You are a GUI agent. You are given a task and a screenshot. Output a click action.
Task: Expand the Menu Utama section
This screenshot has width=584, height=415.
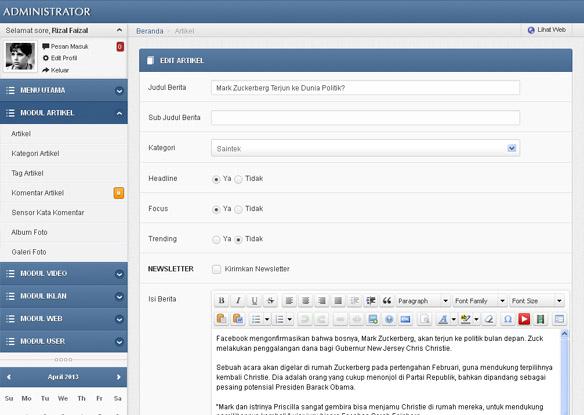coord(64,90)
